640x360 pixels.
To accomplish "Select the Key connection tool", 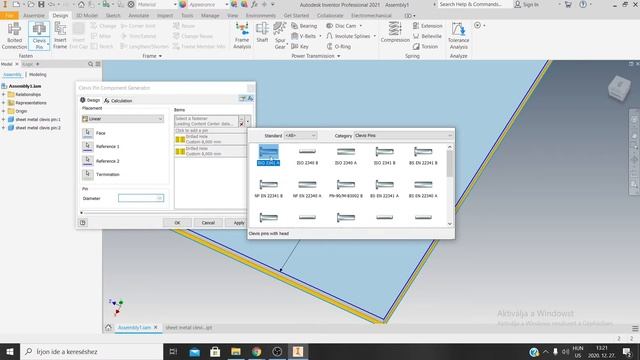I will coord(300,47).
